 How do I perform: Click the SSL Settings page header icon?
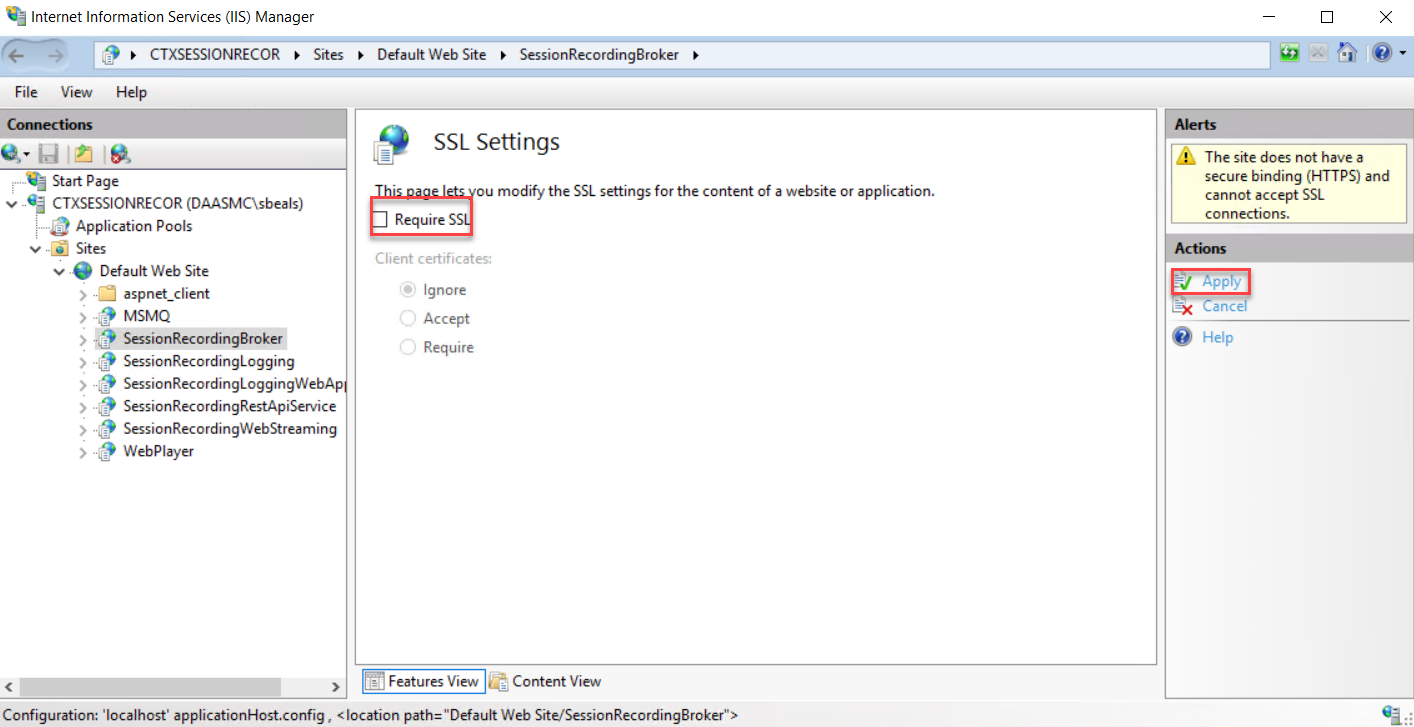point(391,144)
